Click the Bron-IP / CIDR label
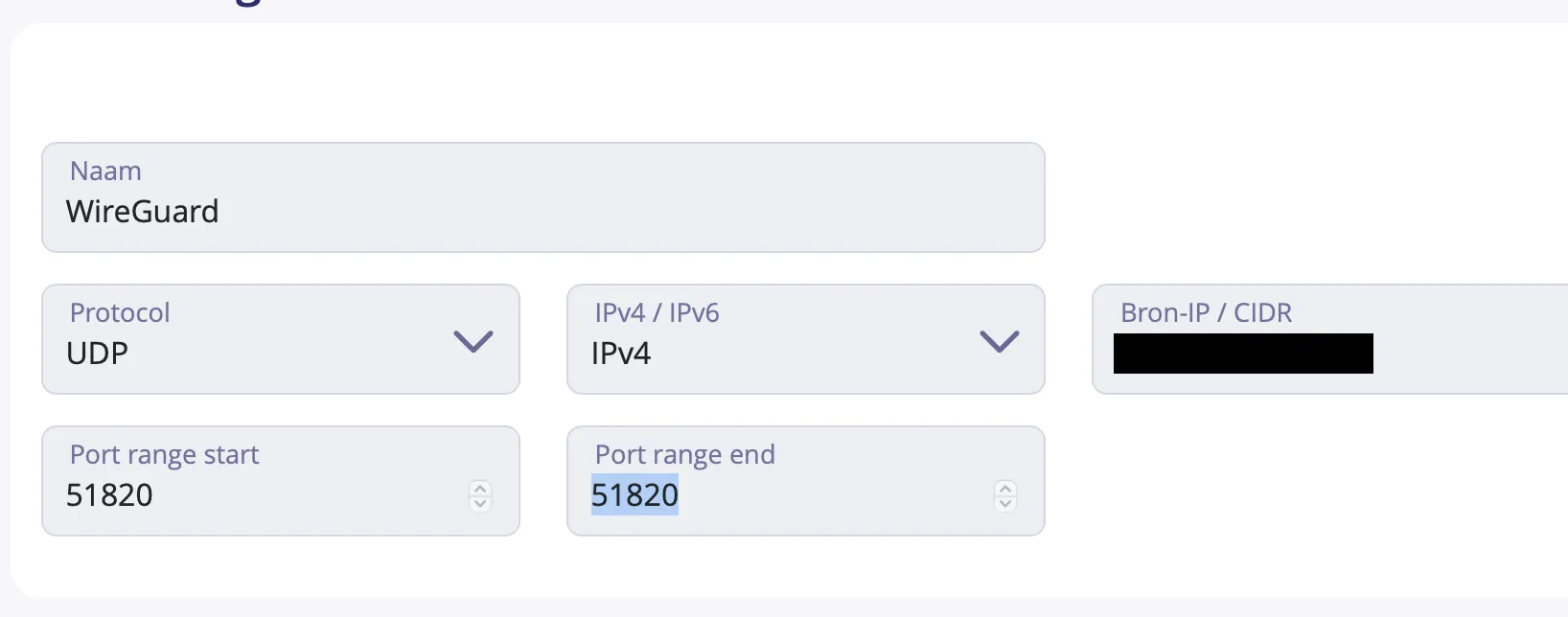This screenshot has height=617, width=1568. (x=1206, y=312)
